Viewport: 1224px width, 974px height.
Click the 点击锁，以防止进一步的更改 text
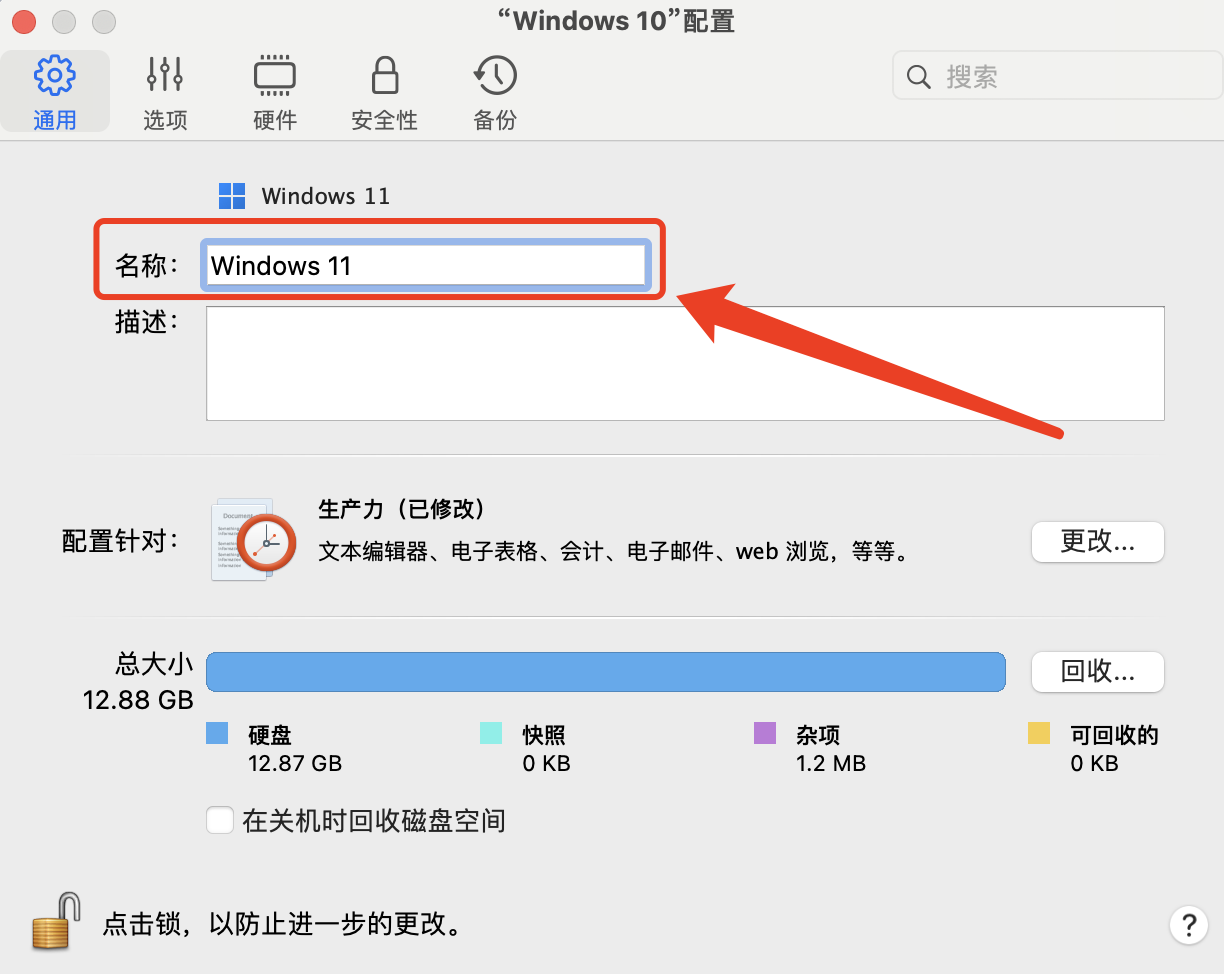tap(283, 923)
